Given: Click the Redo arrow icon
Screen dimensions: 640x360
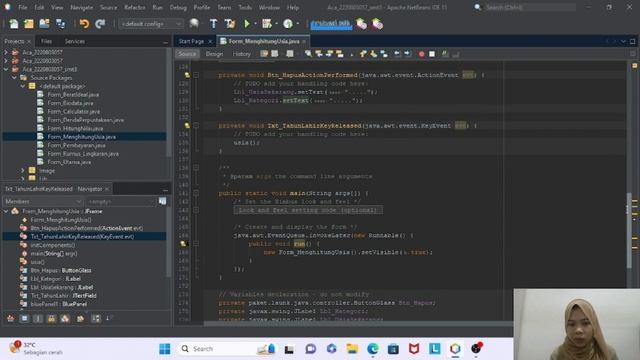Looking at the screenshot, I should (x=100, y=24).
